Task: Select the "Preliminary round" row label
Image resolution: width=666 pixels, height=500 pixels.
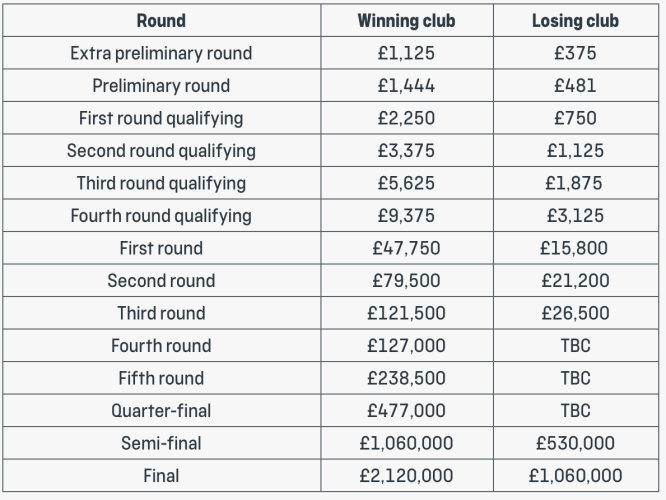Action: [x=161, y=86]
